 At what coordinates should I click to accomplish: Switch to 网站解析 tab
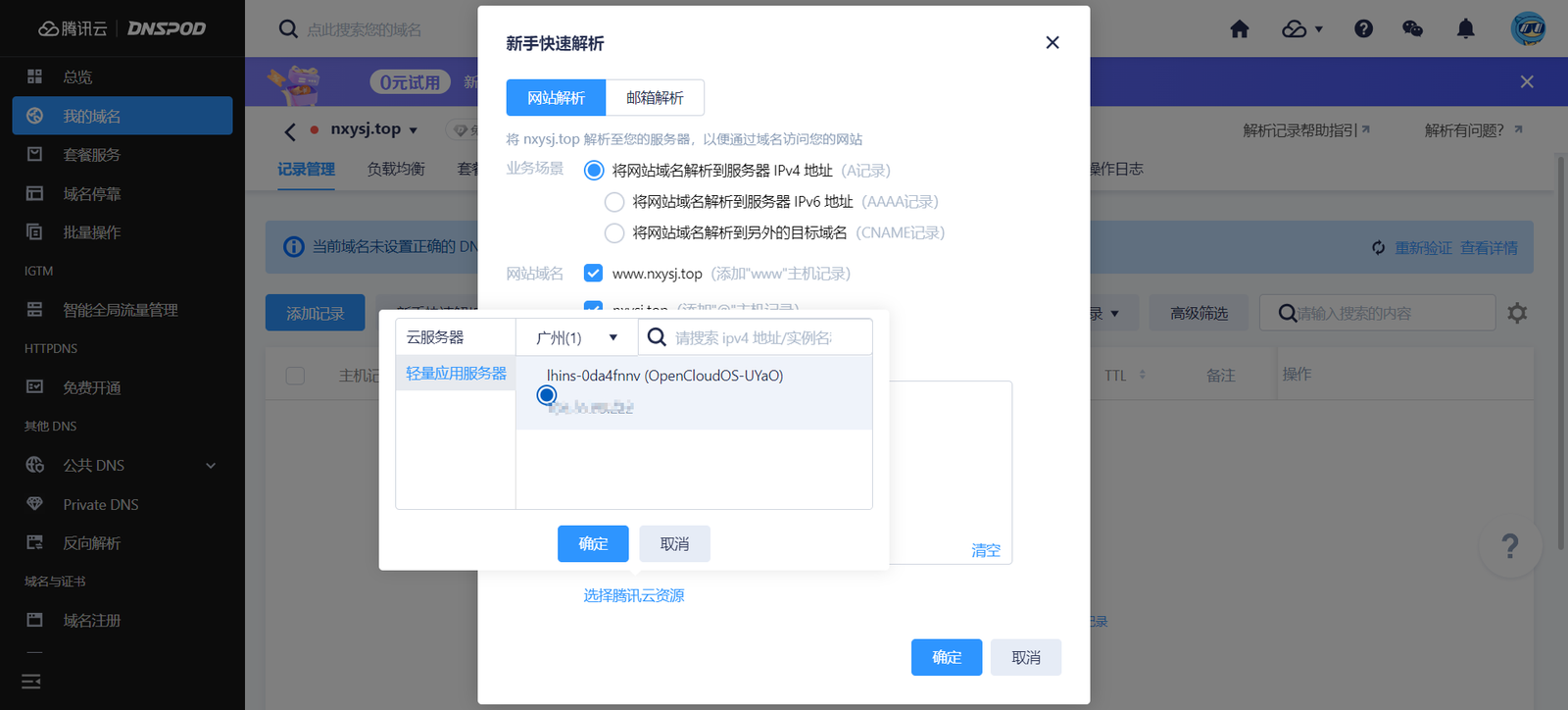click(556, 98)
